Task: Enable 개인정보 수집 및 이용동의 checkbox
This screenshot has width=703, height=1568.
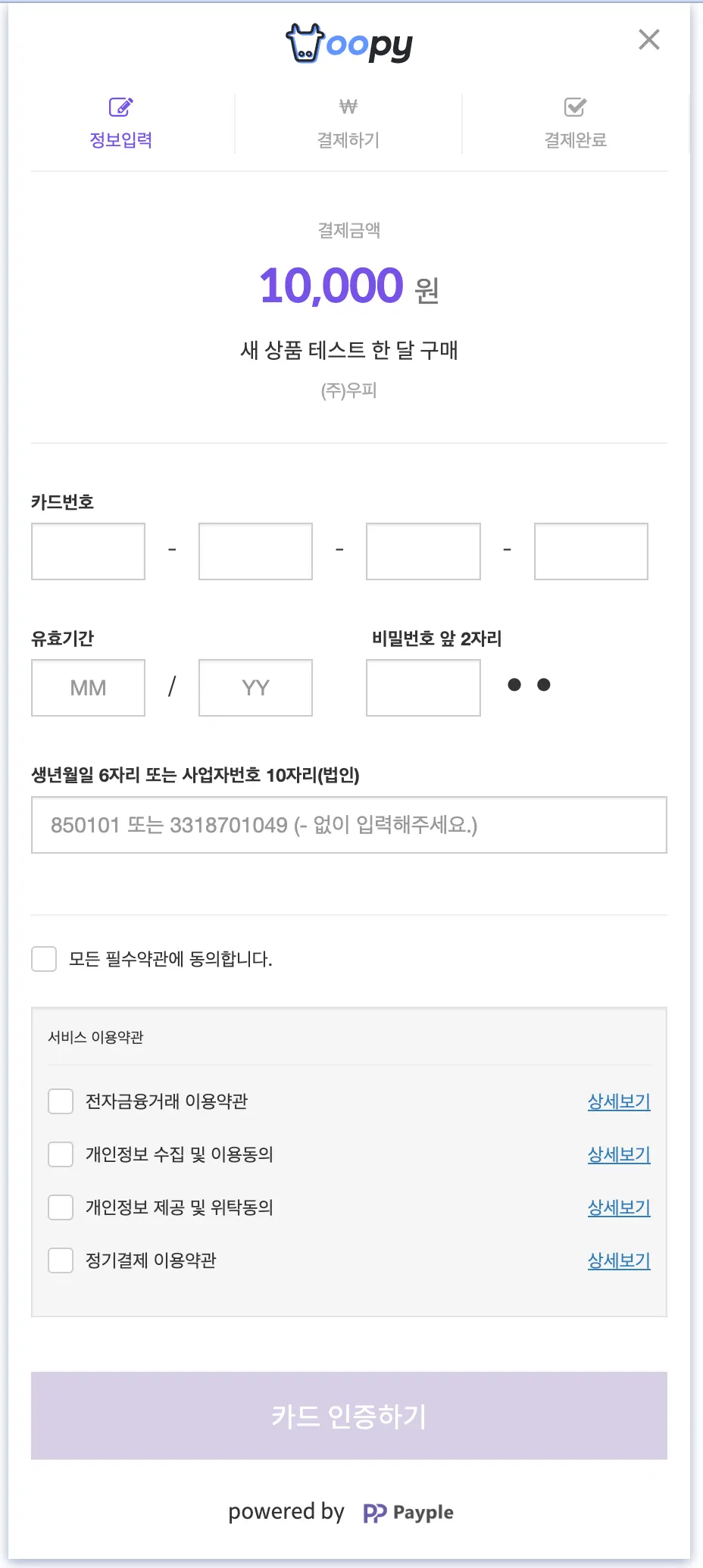Action: coord(61,1154)
